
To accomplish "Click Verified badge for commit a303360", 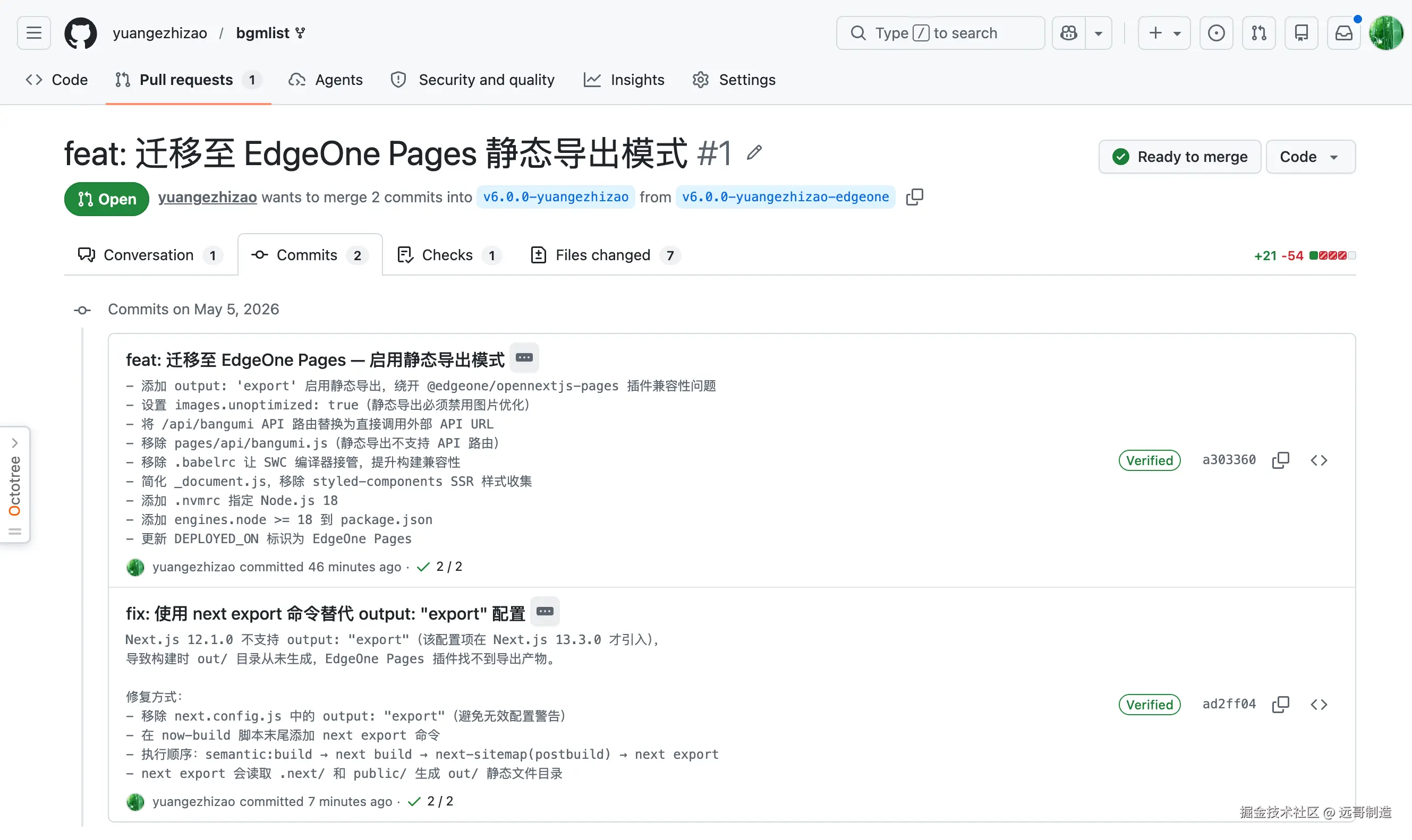I will 1149,460.
